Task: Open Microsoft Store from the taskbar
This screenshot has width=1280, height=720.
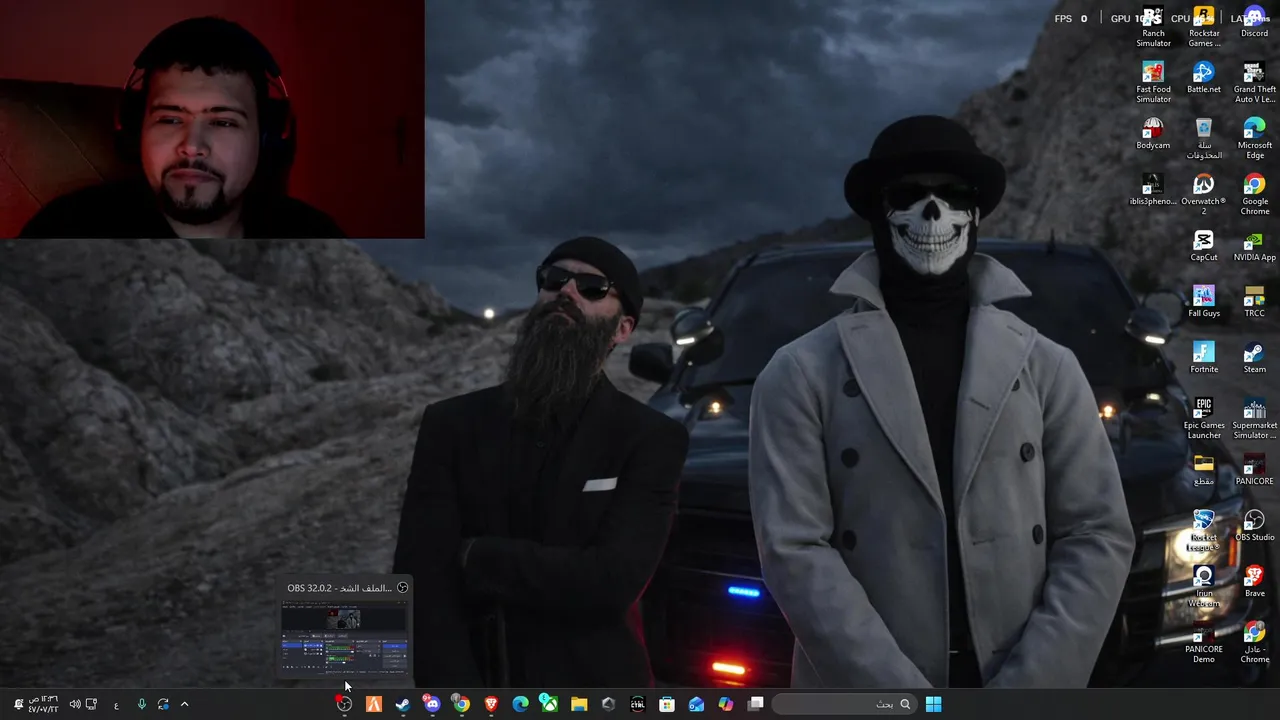Action: pyautogui.click(x=667, y=704)
